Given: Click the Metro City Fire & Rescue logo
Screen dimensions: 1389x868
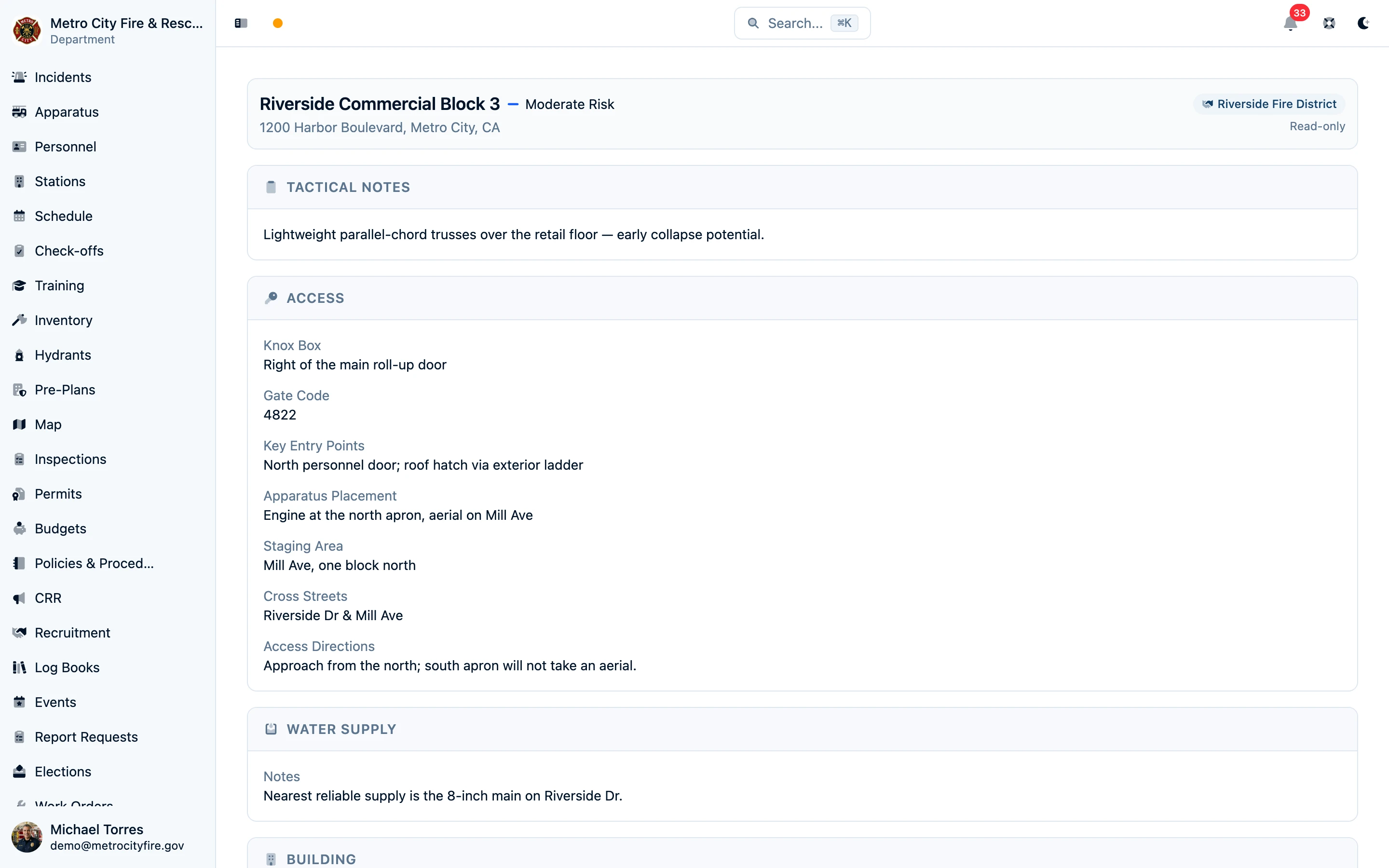Looking at the screenshot, I should [27, 30].
